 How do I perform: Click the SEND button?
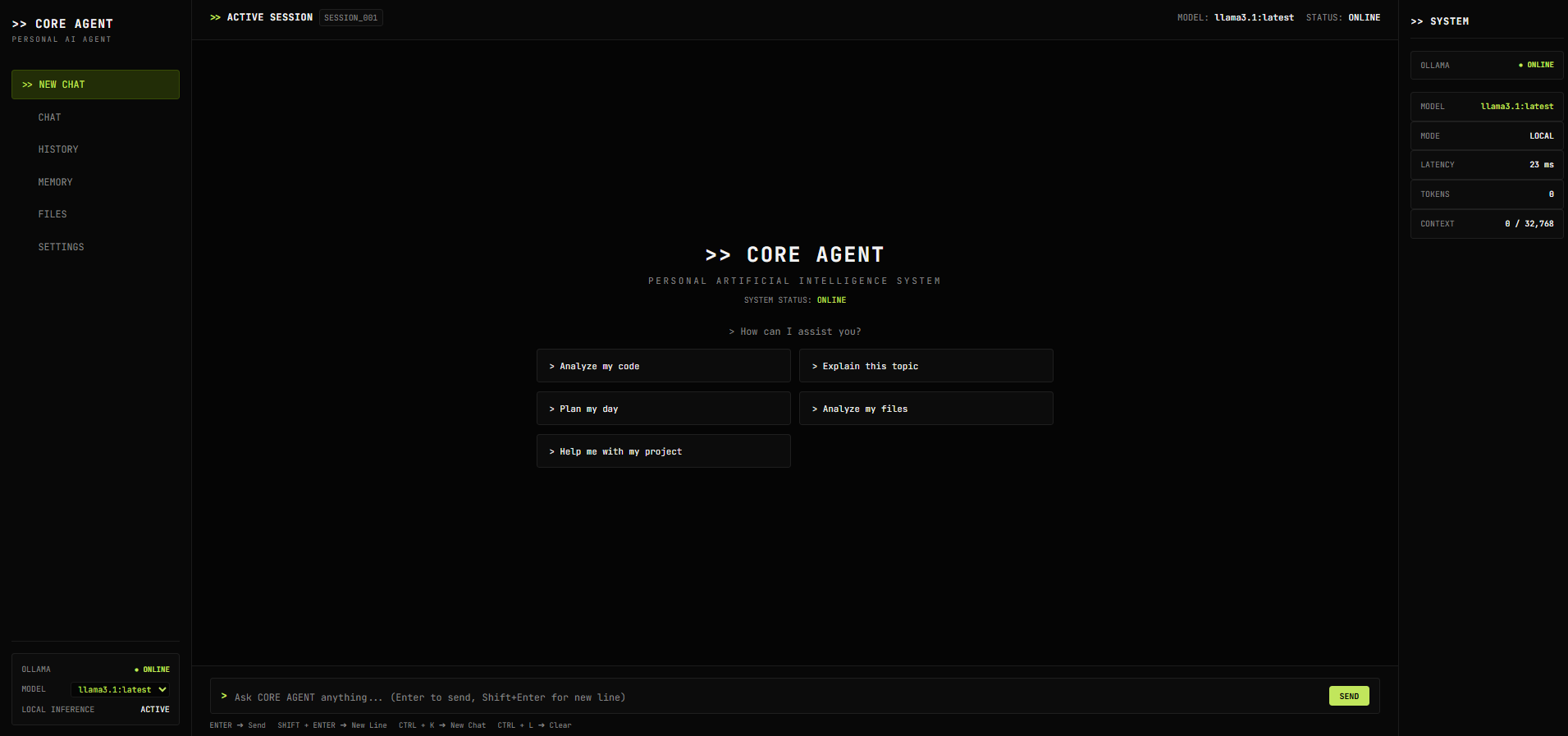[x=1349, y=696]
